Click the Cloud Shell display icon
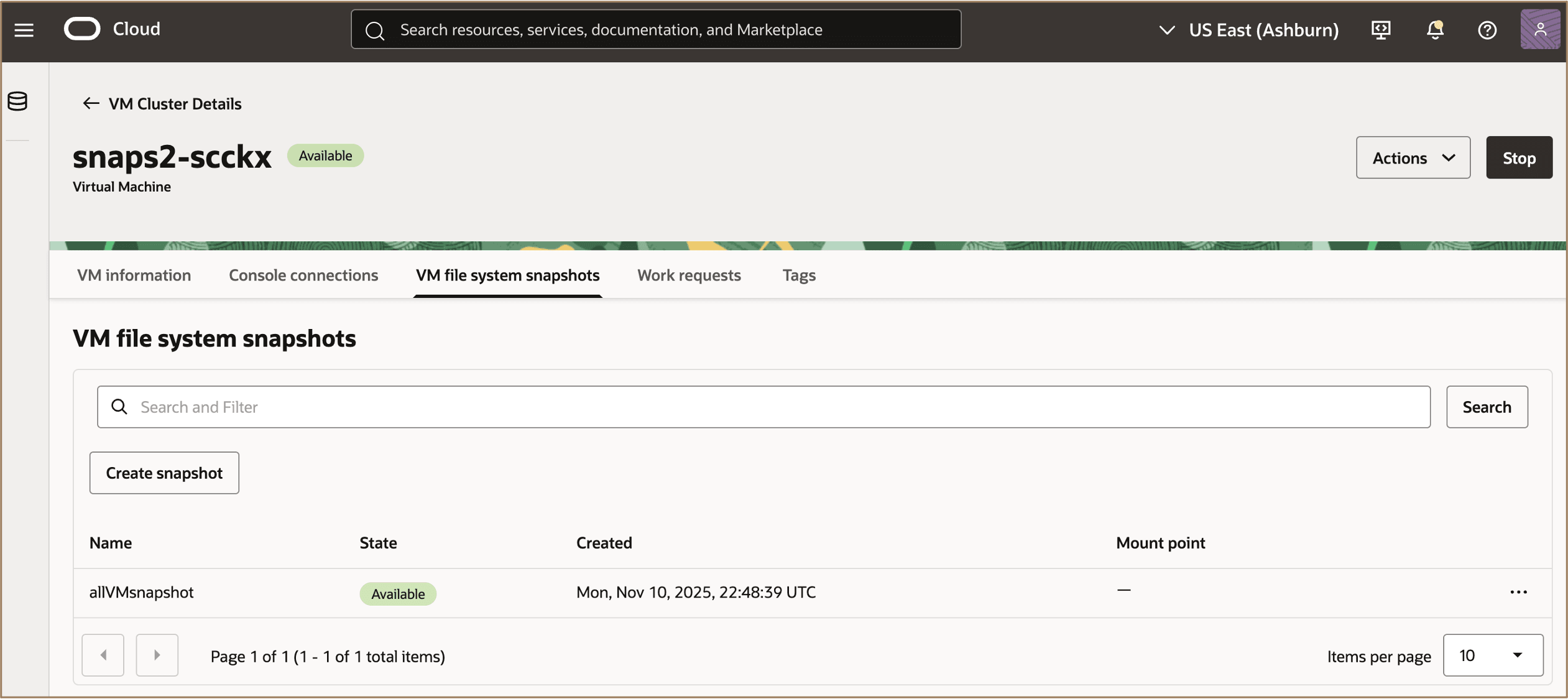 (x=1381, y=29)
